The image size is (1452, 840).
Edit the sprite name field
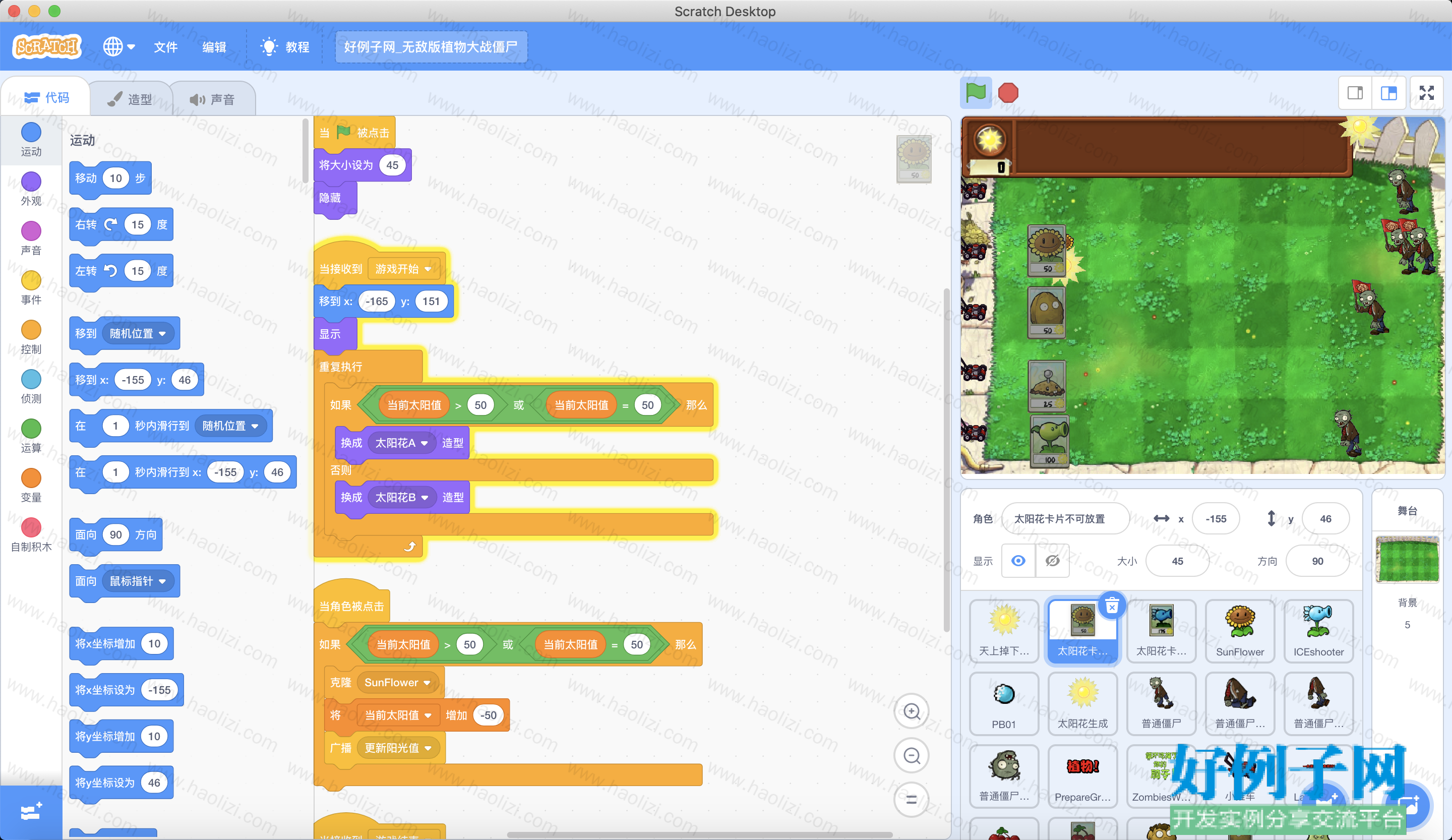[1065, 518]
